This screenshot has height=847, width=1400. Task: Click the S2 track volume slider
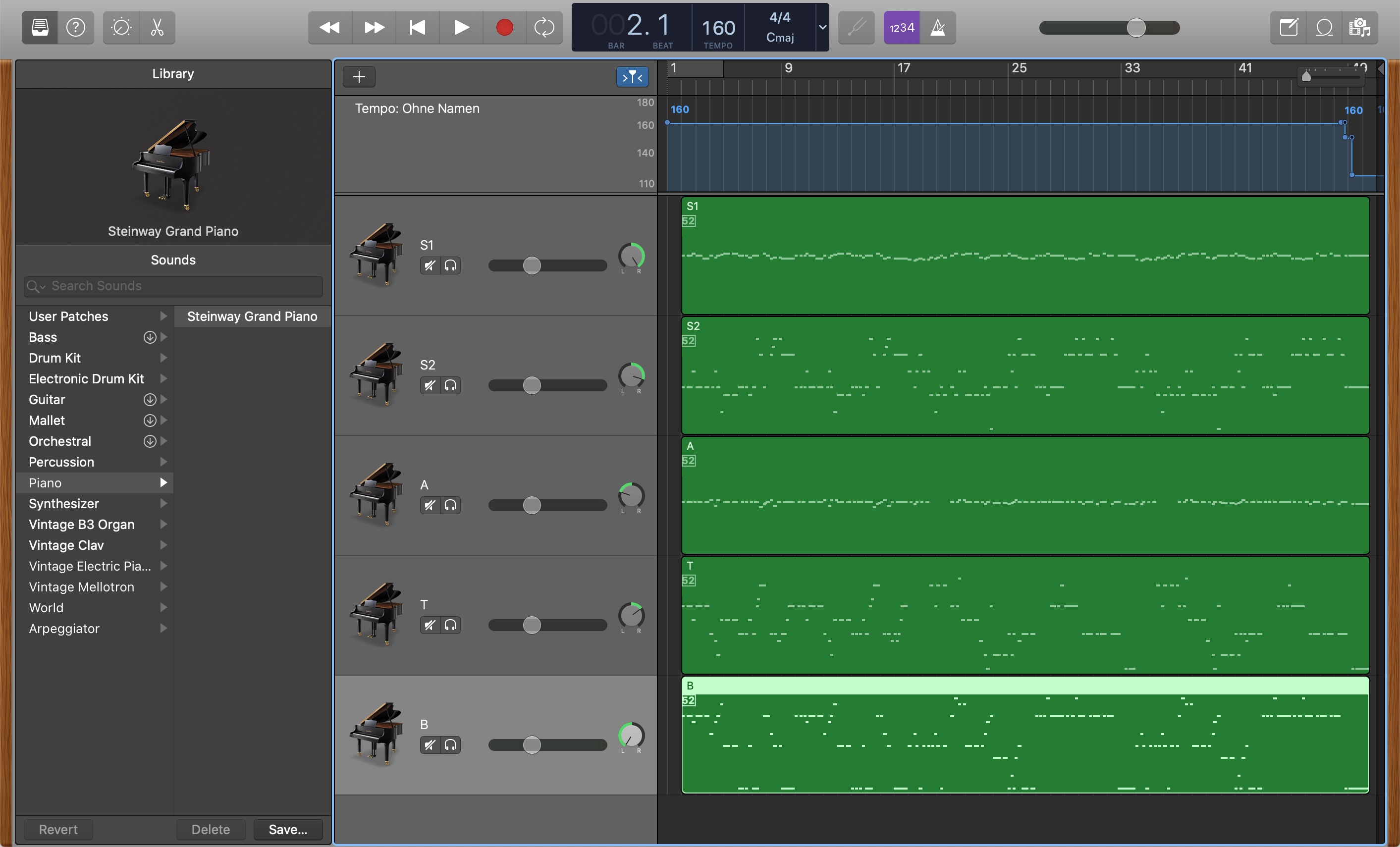click(x=531, y=385)
